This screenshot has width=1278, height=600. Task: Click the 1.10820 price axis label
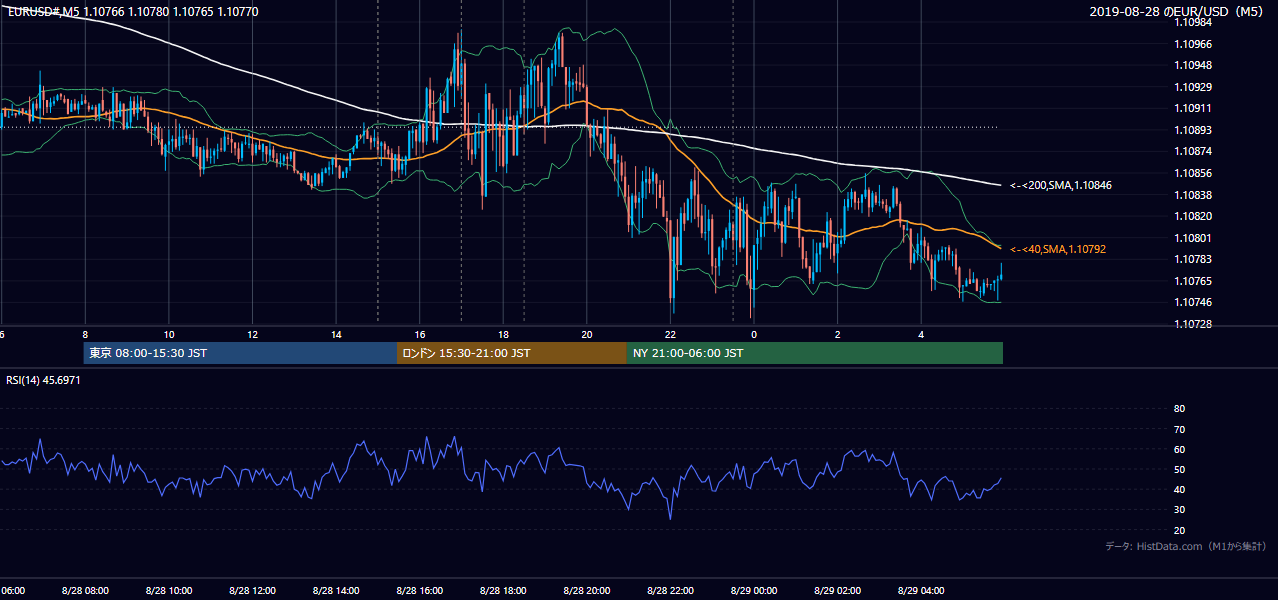point(1192,216)
